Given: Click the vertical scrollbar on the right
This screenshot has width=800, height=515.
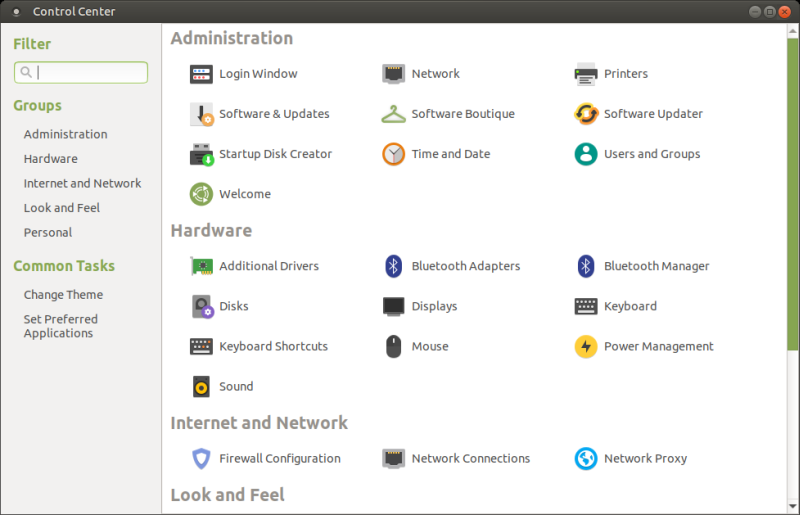Looking at the screenshot, I should point(794,200).
